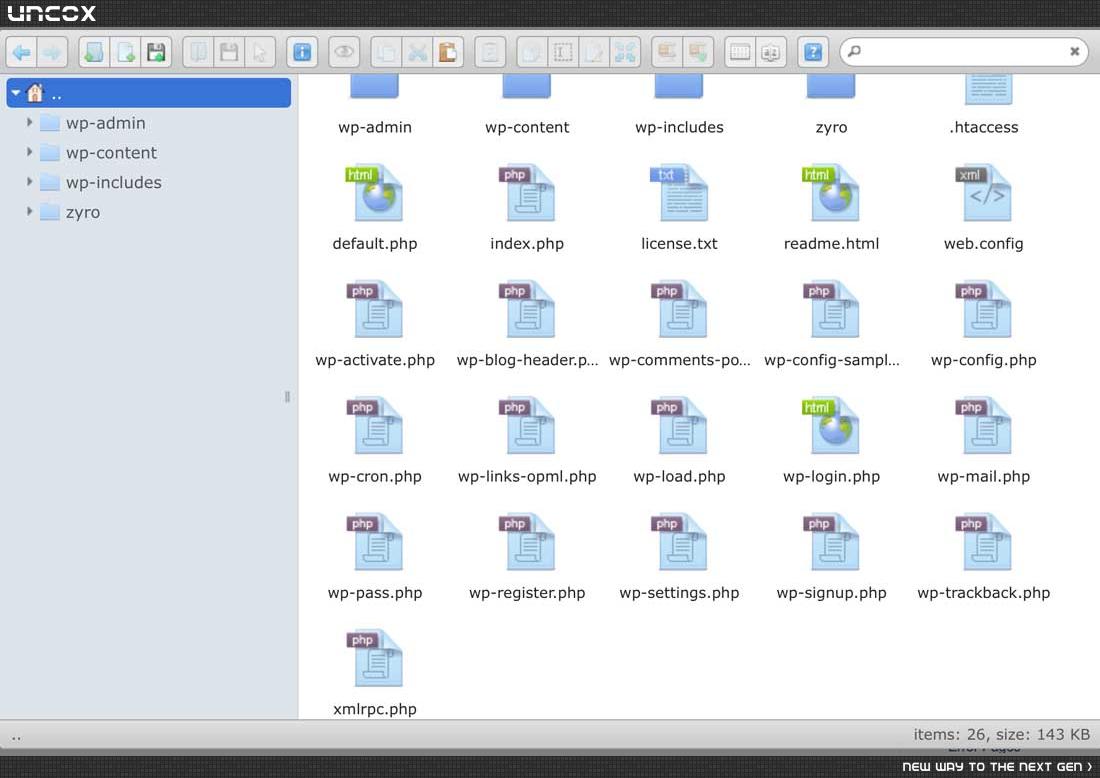Toggle quick look preview eye icon
This screenshot has width=1100, height=778.
(x=344, y=52)
